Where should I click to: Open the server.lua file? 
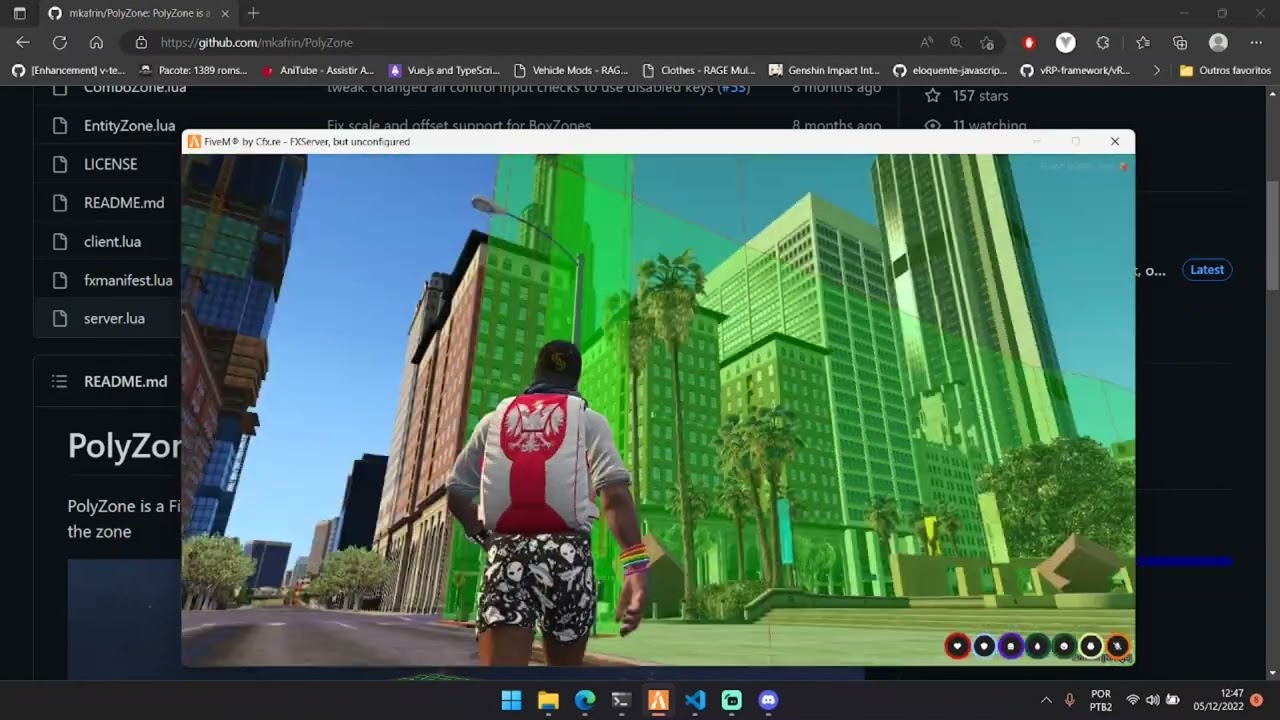[x=114, y=318]
